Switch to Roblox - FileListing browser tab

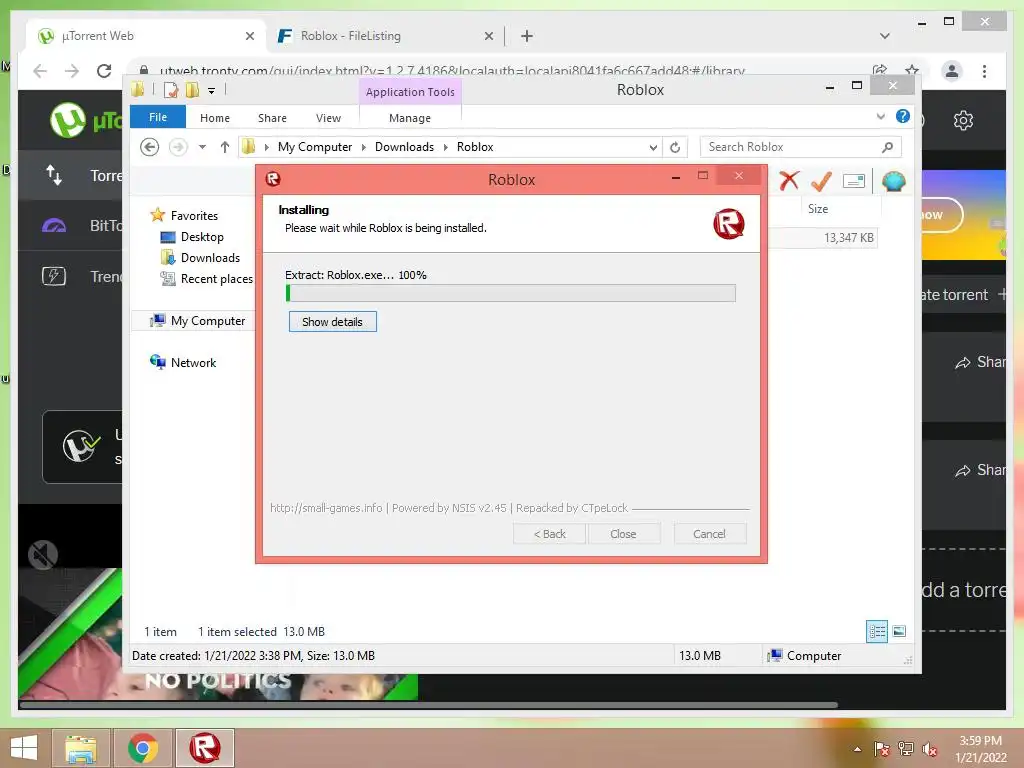[x=385, y=36]
